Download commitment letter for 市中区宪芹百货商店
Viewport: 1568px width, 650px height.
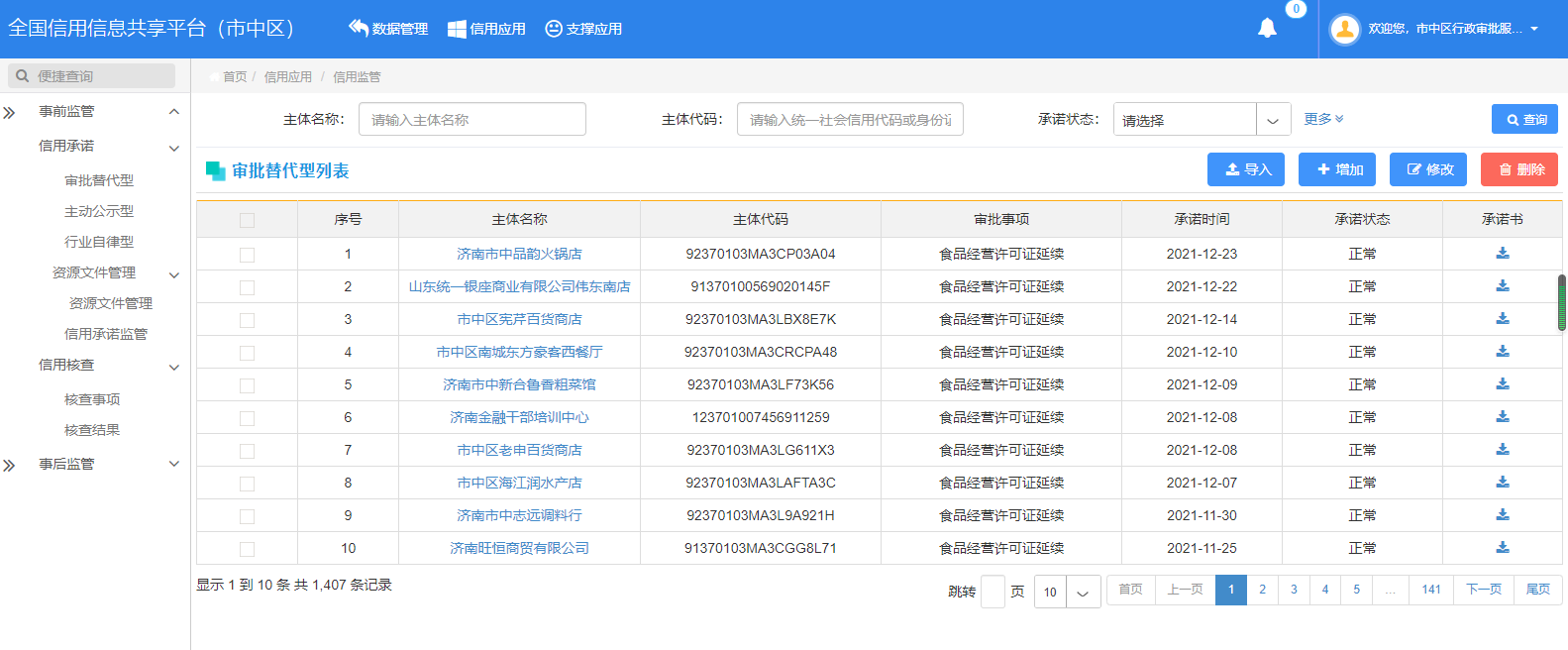click(1503, 319)
